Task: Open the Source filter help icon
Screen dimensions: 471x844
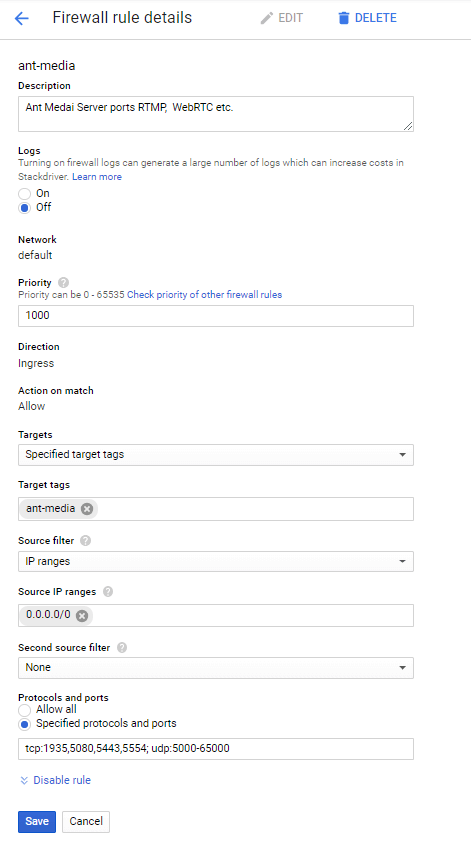Action: coord(86,540)
